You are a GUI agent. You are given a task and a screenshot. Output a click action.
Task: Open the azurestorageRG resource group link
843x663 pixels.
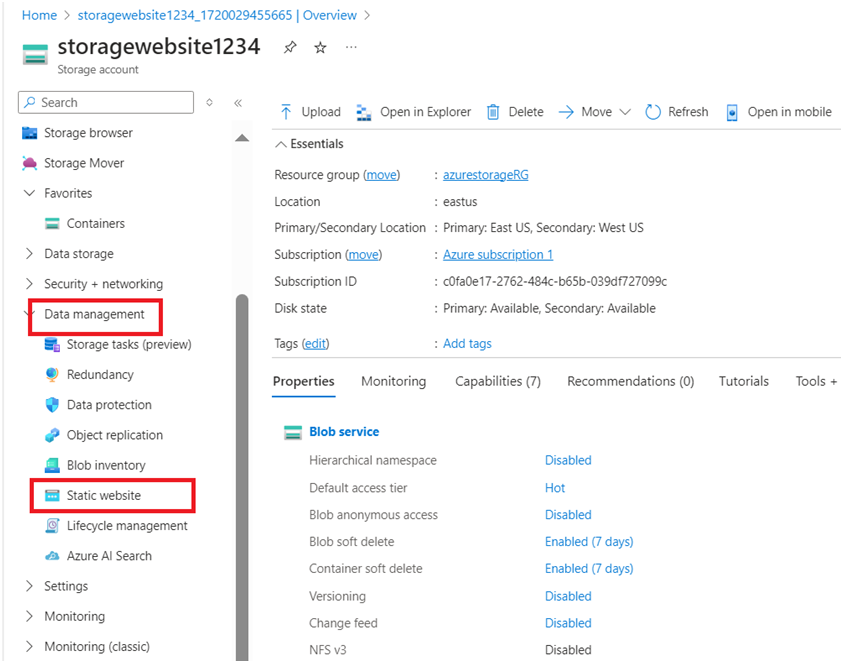click(485, 175)
